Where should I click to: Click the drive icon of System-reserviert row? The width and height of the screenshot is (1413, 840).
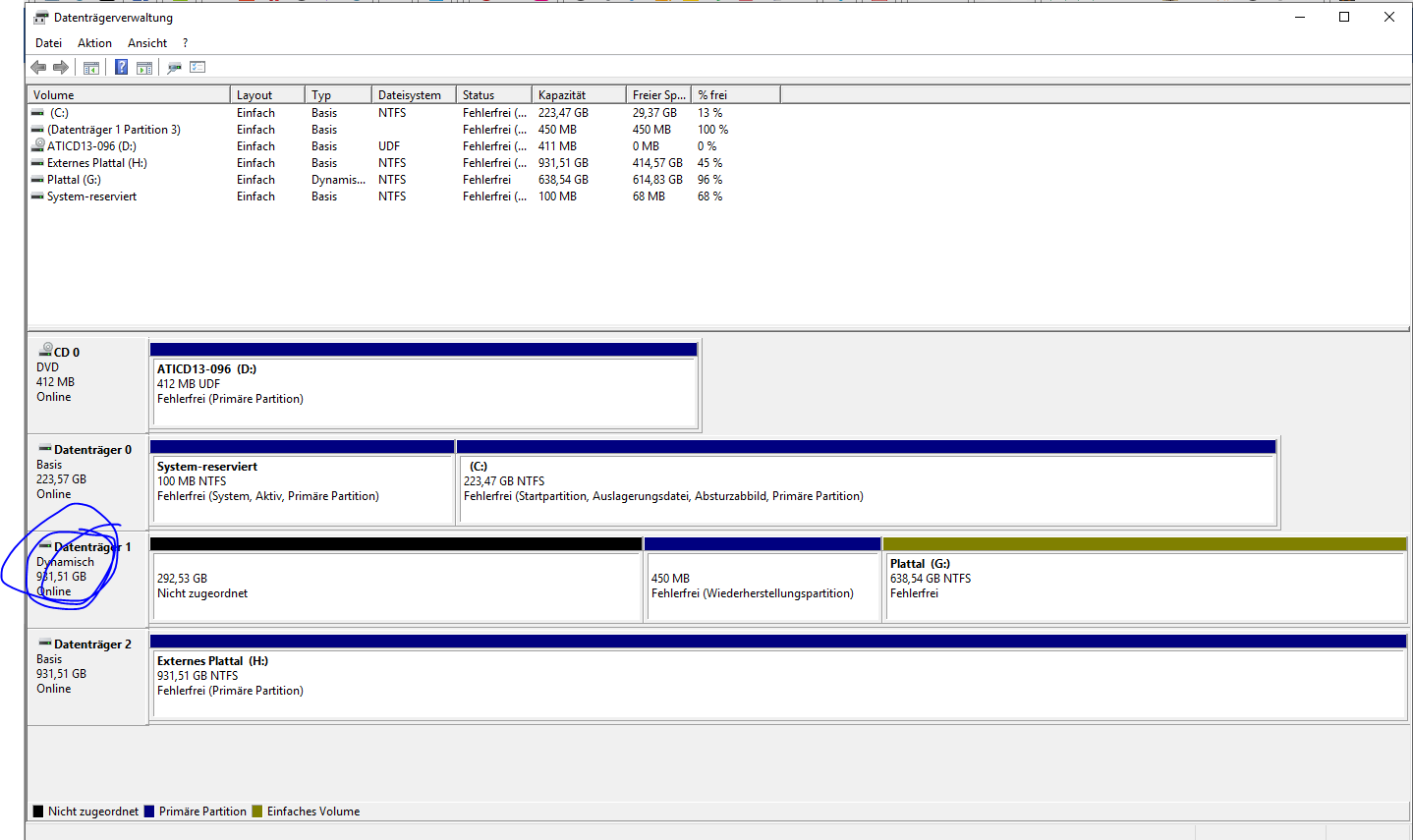(37, 196)
